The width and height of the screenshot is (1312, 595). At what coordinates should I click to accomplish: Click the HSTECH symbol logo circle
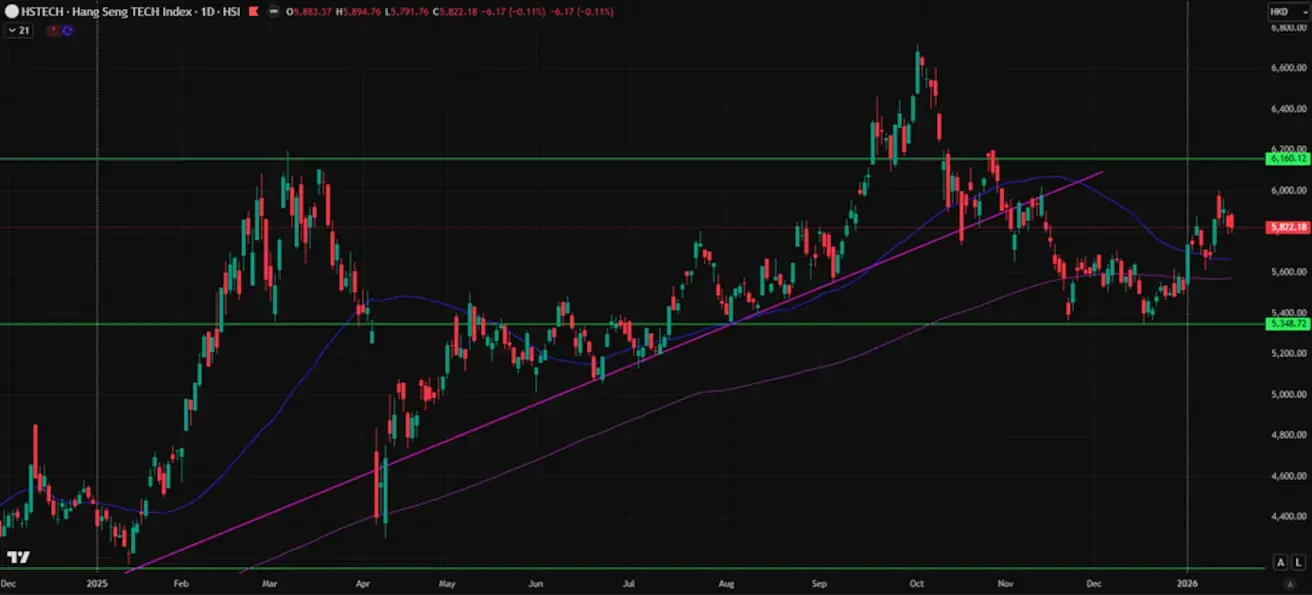click(x=10, y=12)
